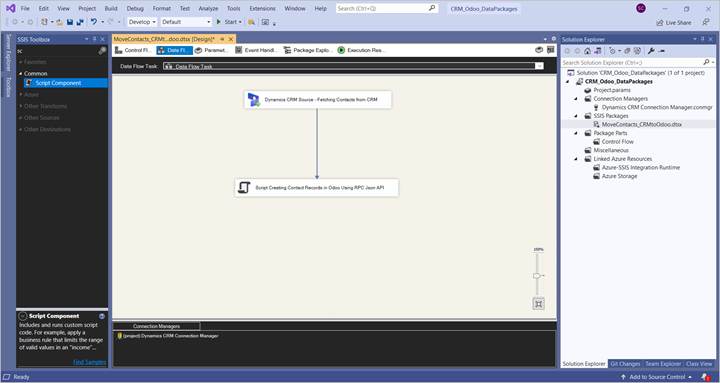Select the Dynamics CRM Connection Manager in the bottom pane
Screen dimensions: 720x383
pos(168,336)
